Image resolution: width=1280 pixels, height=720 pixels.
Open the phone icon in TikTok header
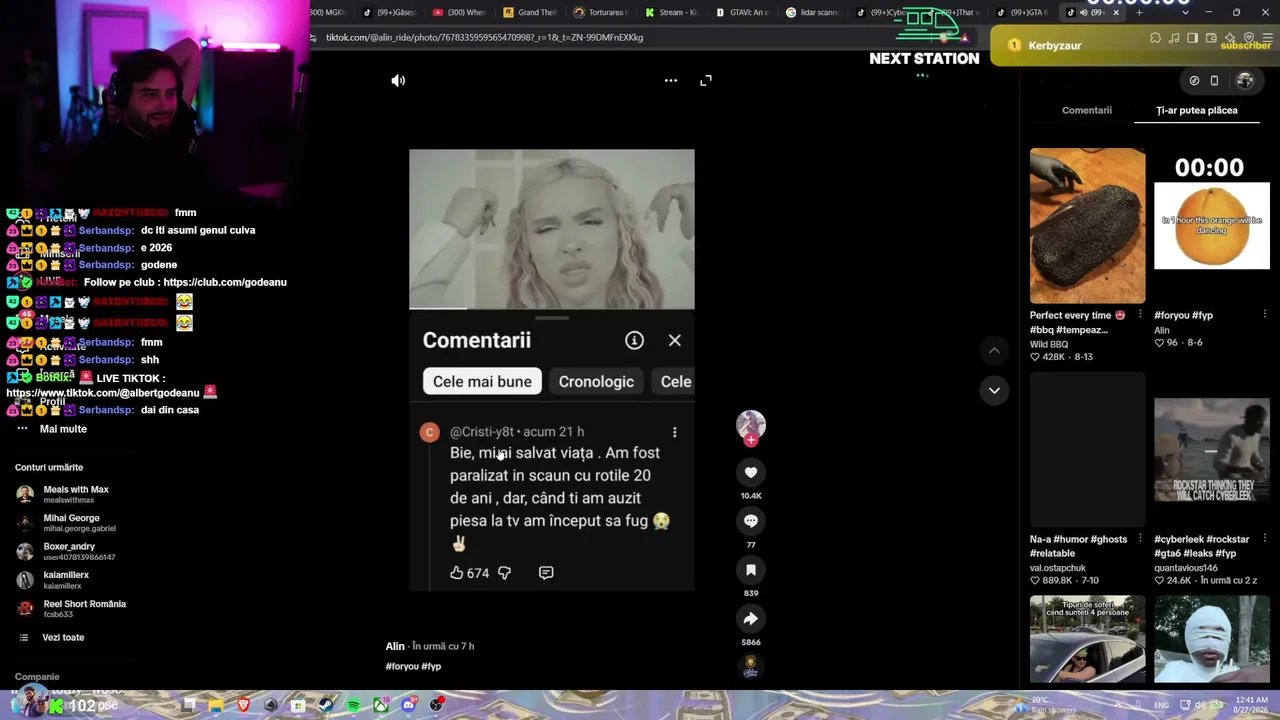pos(1214,81)
